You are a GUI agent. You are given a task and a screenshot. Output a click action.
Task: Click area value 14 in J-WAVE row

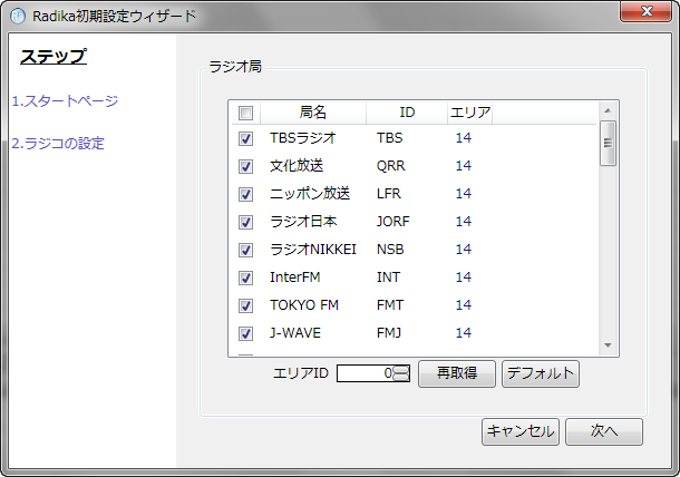pyautogui.click(x=463, y=333)
